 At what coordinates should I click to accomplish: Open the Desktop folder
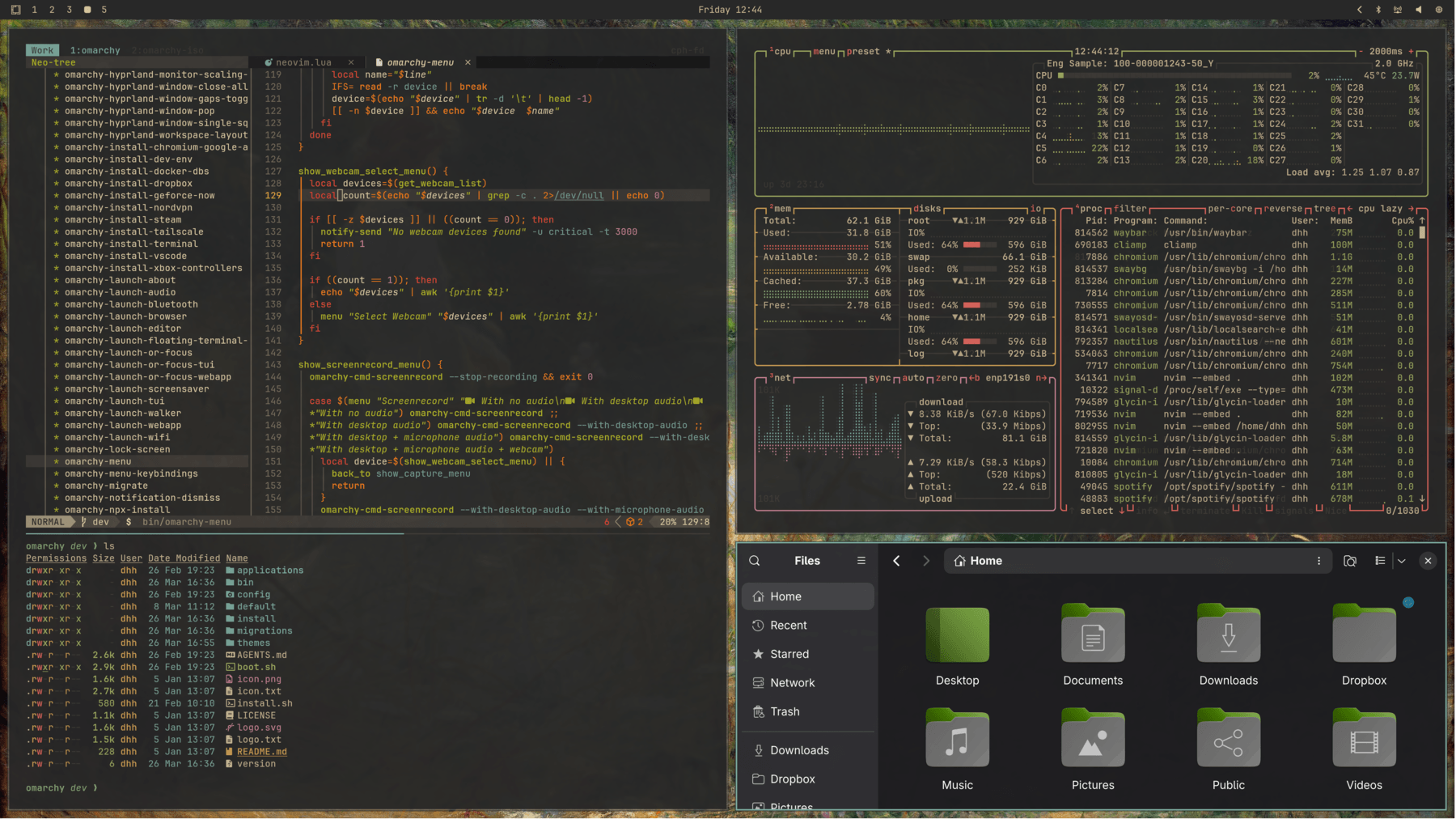[957, 646]
